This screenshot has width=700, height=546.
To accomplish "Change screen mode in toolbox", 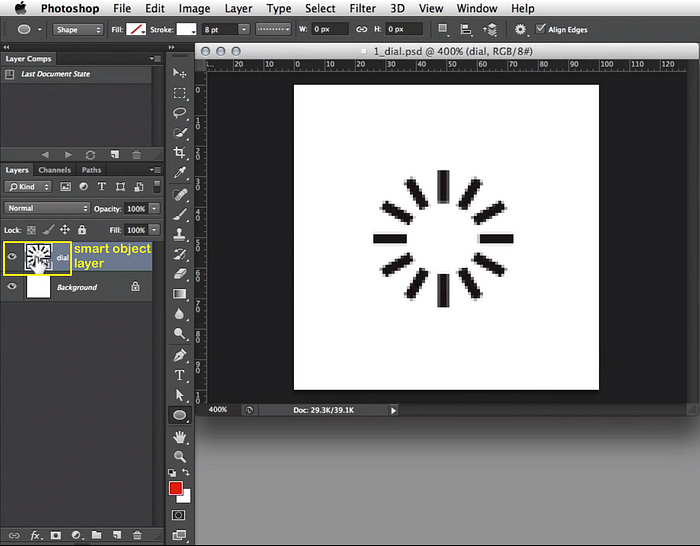I will 179,535.
